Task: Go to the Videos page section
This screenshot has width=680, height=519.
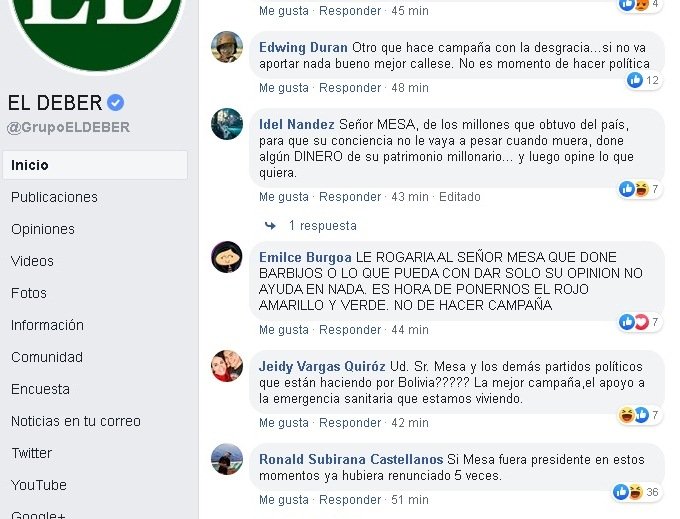Action: point(32,261)
